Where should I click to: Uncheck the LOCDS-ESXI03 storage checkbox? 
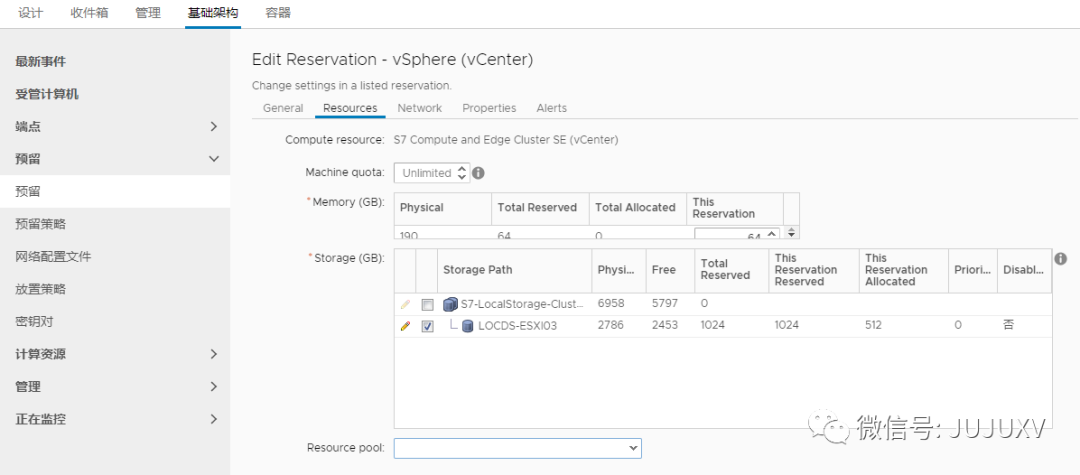(x=428, y=326)
